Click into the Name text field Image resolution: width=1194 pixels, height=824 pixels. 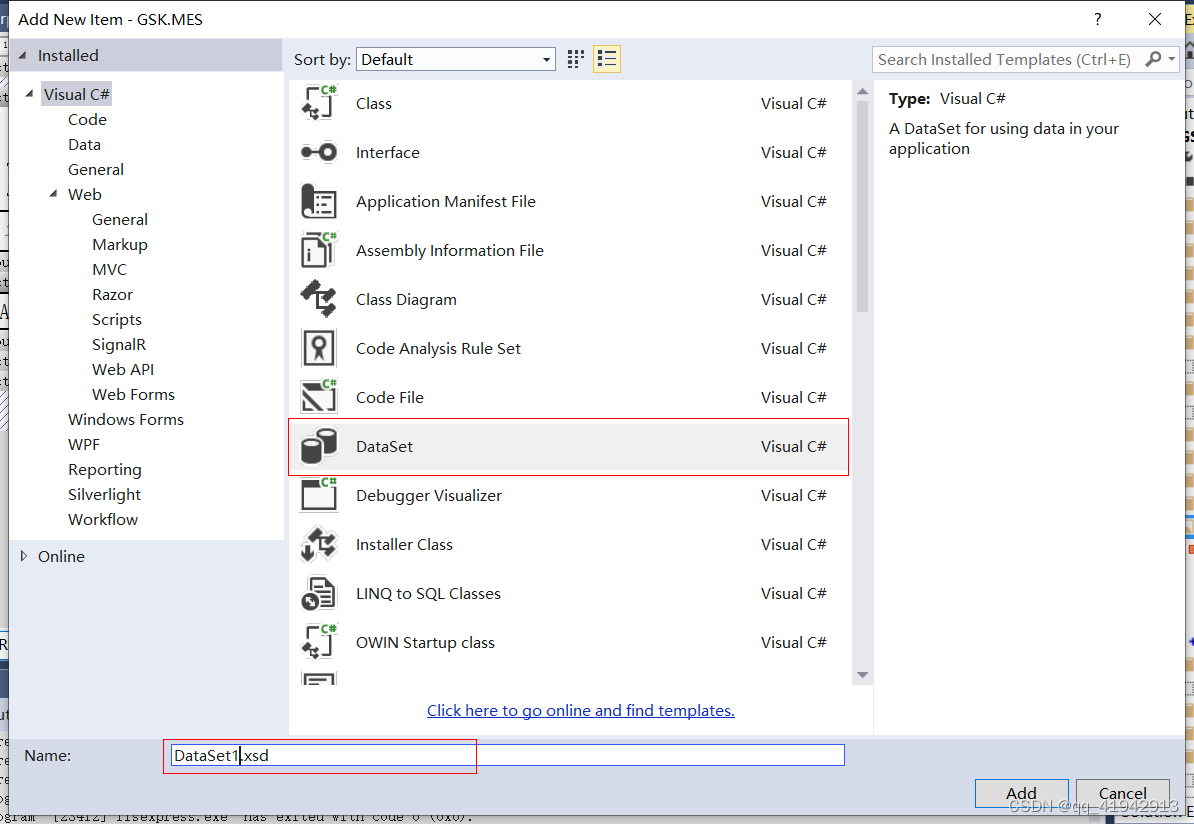click(507, 755)
